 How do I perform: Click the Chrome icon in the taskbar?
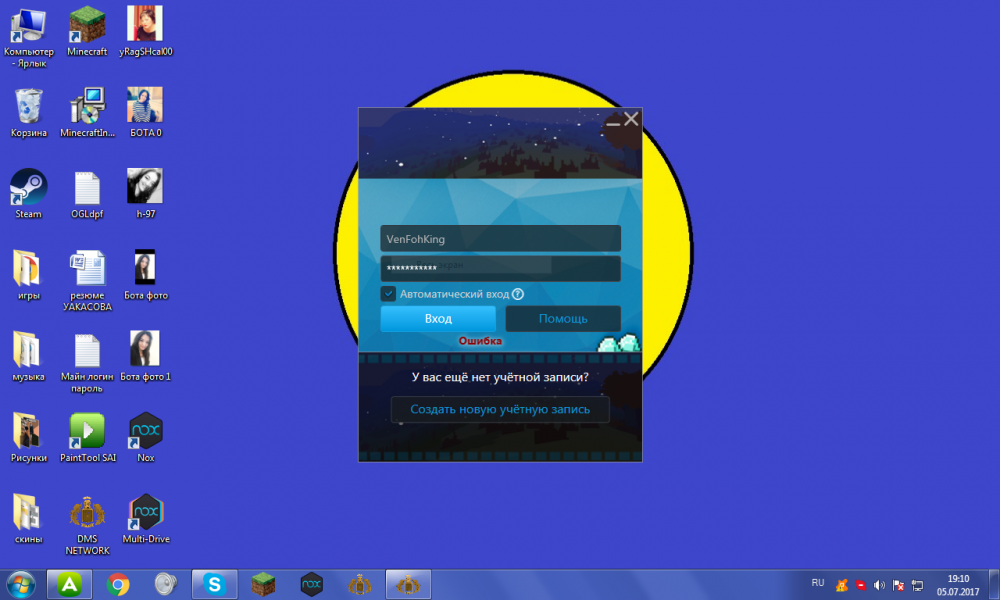coord(118,584)
